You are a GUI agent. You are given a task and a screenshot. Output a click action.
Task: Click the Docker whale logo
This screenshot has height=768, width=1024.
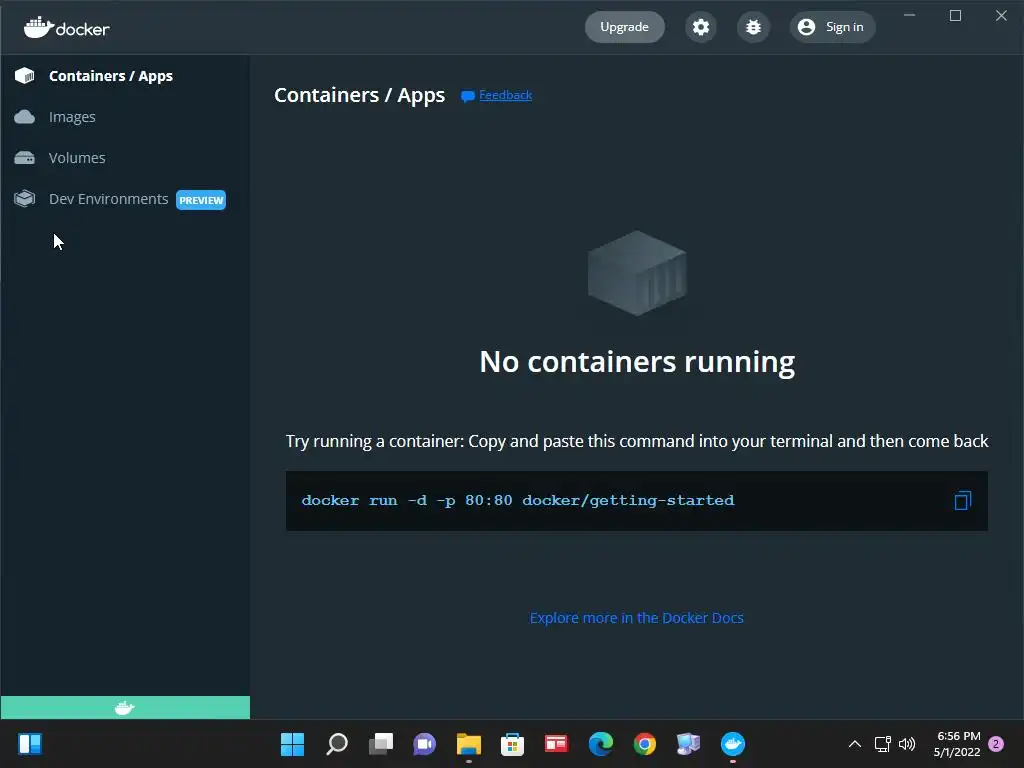click(67, 27)
